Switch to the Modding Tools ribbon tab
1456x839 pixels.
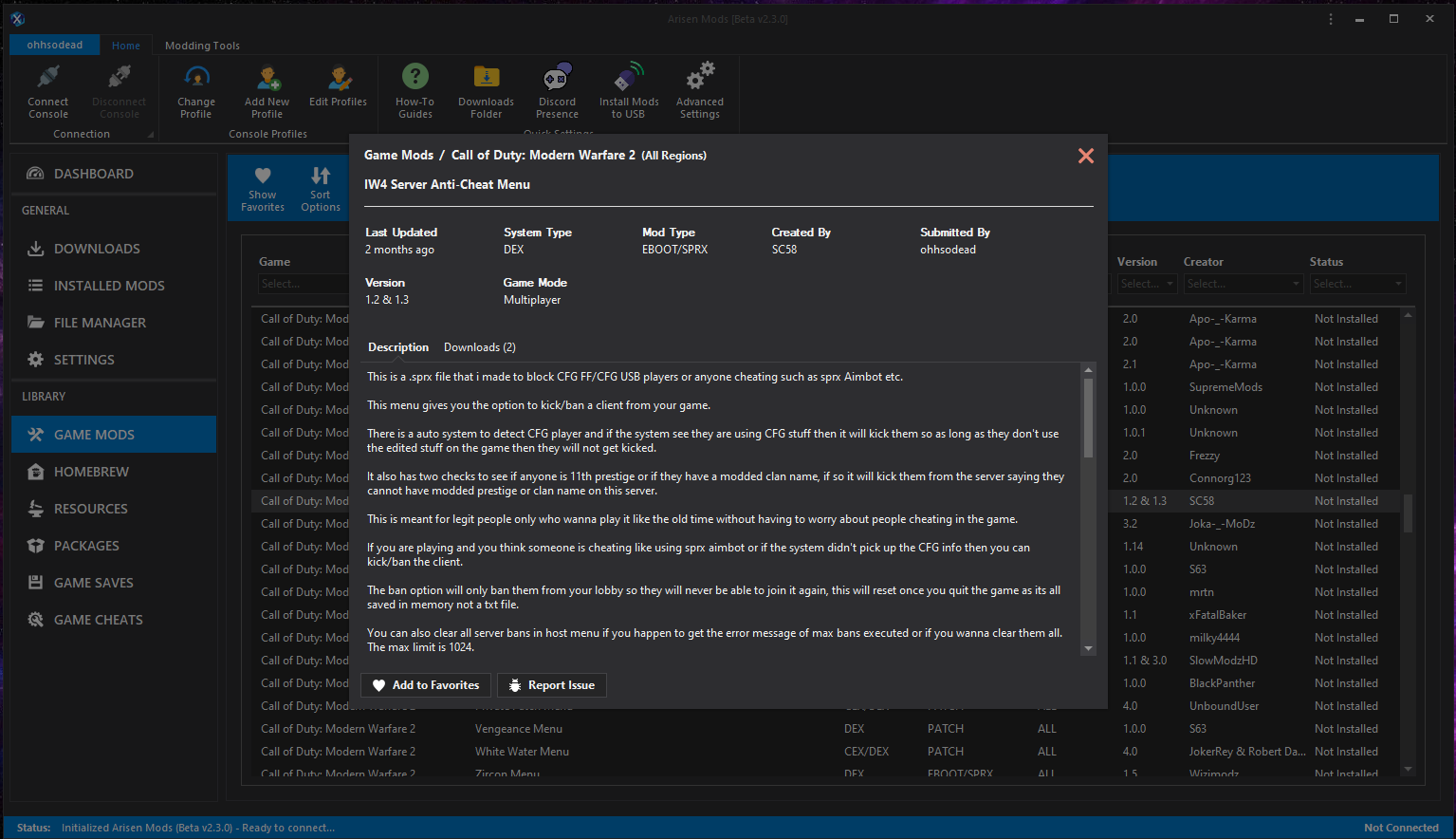click(x=202, y=46)
